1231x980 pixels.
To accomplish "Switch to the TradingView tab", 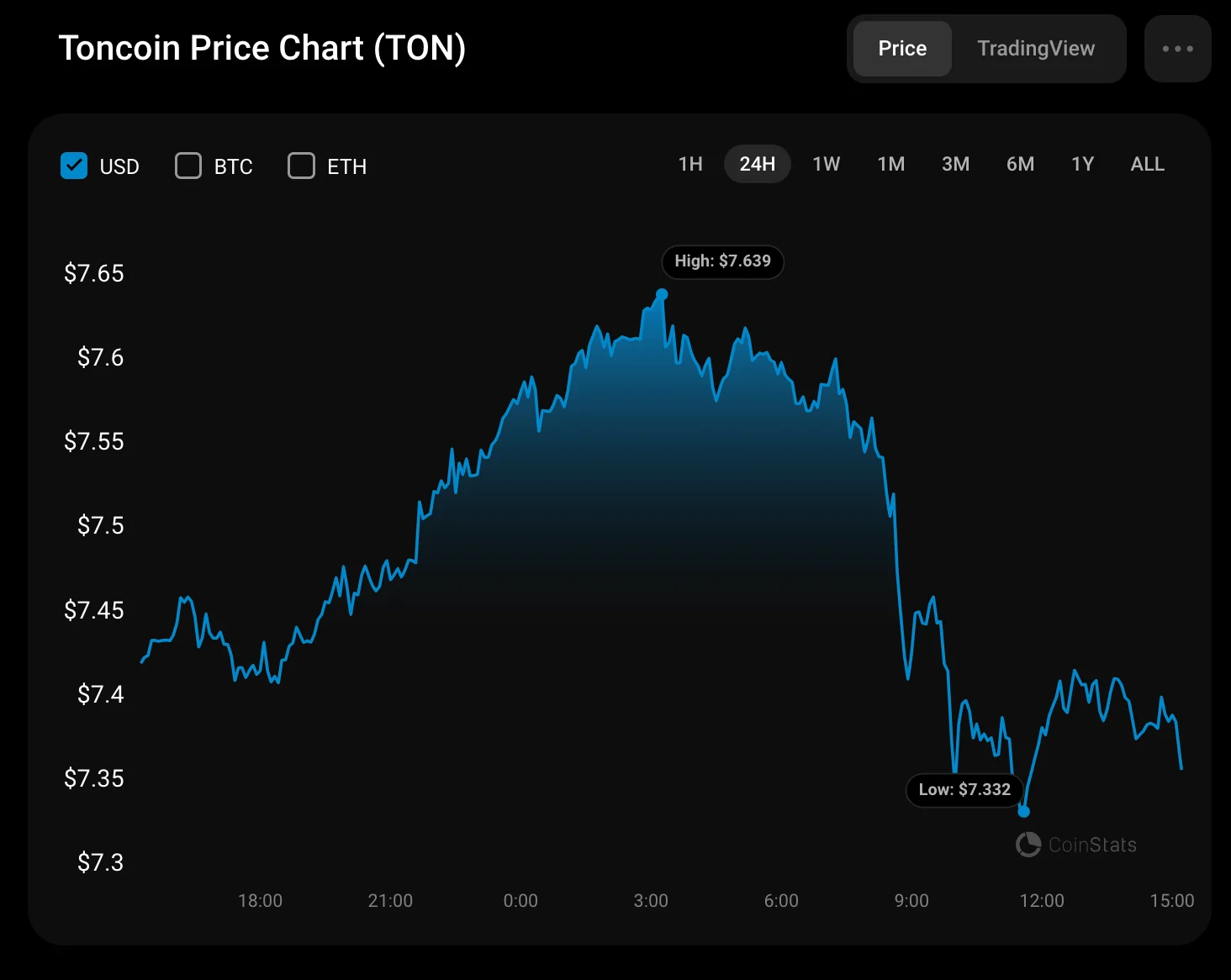I will tap(1036, 49).
